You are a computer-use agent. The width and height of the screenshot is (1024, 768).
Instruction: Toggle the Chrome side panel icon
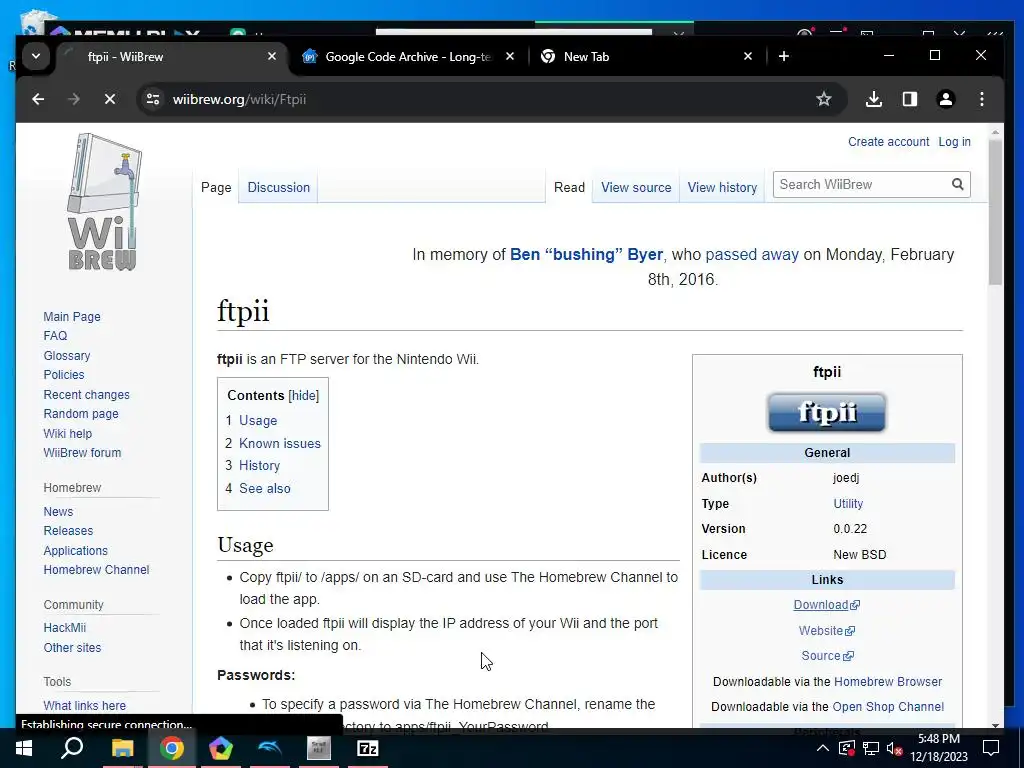[909, 99]
